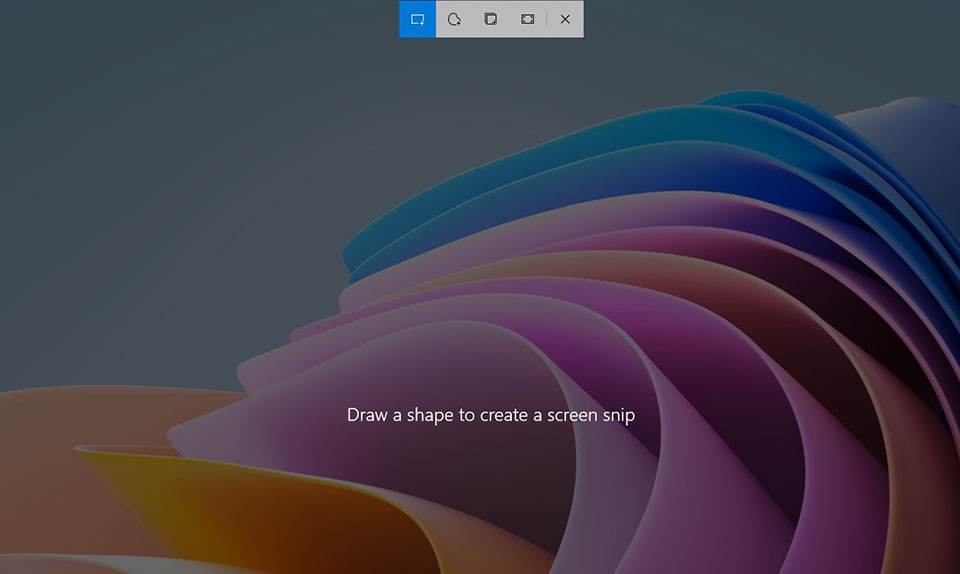This screenshot has width=960, height=574.
Task: Switch to Window Snip mode
Action: (x=490, y=19)
